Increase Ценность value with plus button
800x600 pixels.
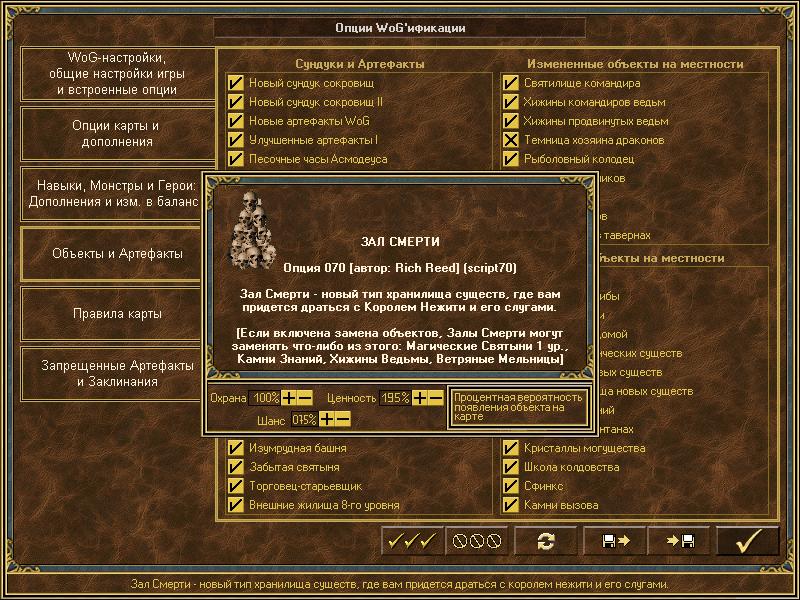[x=420, y=398]
